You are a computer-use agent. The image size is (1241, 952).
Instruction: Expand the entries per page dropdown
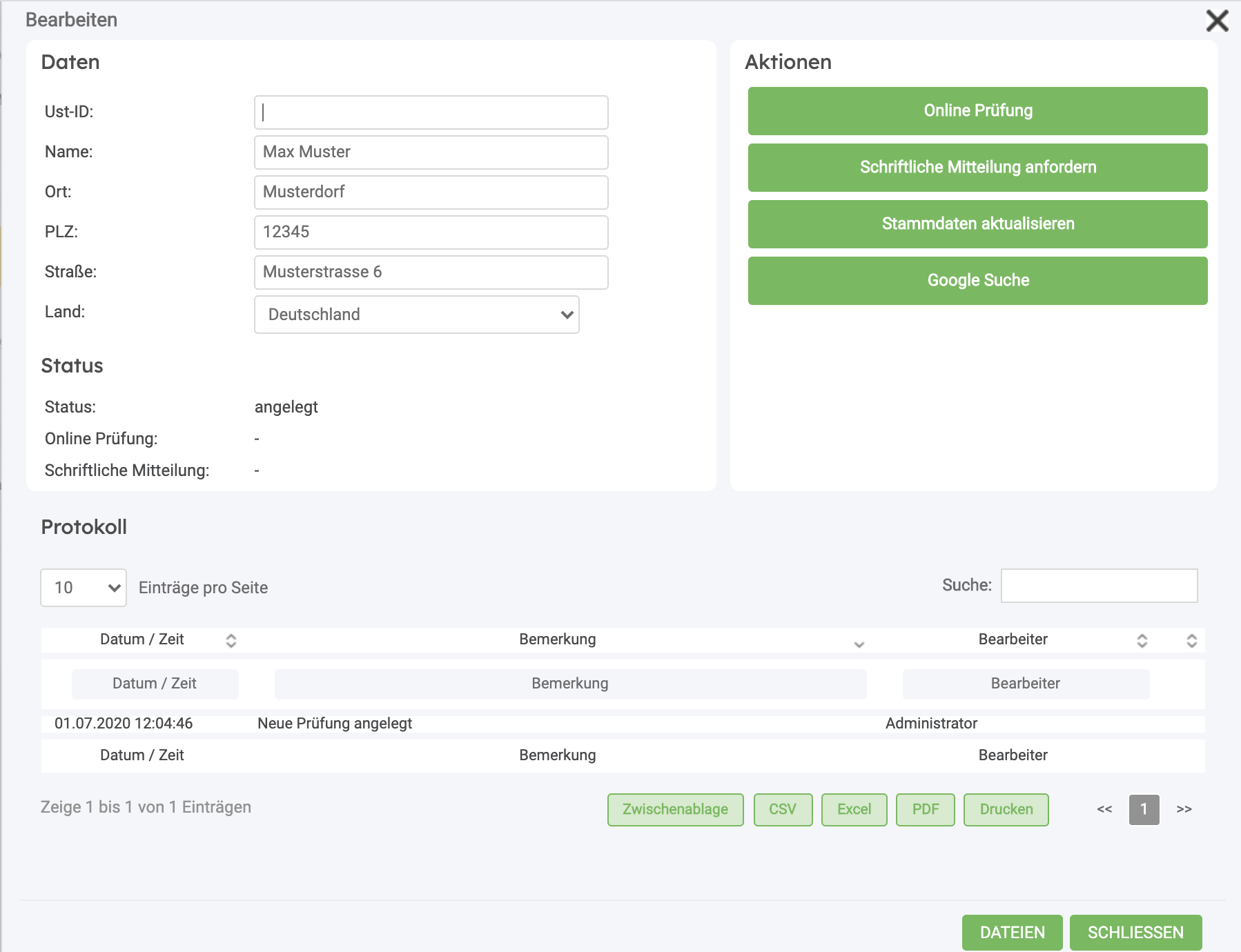(84, 588)
